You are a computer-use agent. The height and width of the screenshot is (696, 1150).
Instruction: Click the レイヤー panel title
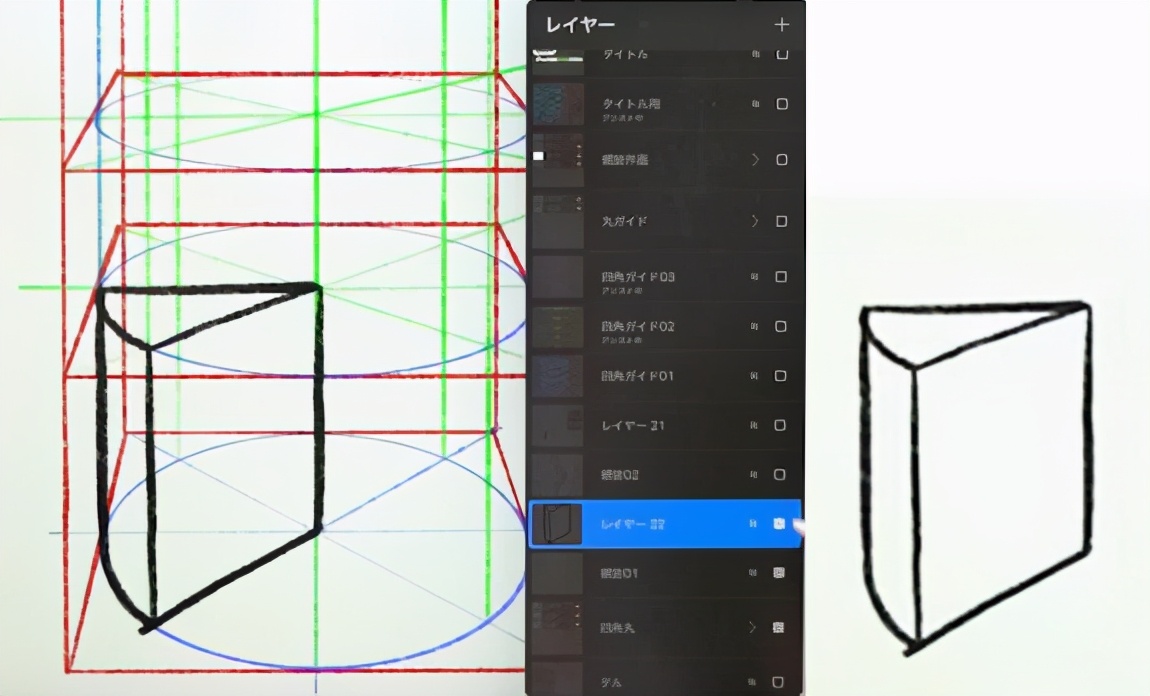coord(581,25)
